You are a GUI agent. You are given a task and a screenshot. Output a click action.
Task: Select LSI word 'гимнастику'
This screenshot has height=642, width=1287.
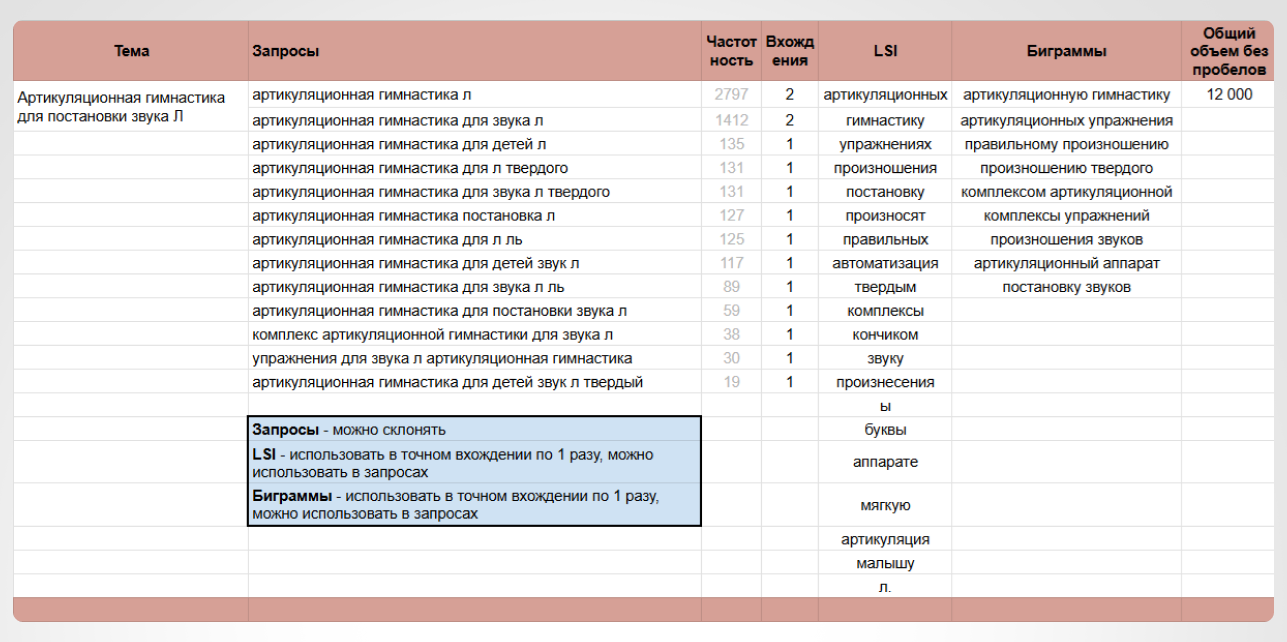pos(885,120)
